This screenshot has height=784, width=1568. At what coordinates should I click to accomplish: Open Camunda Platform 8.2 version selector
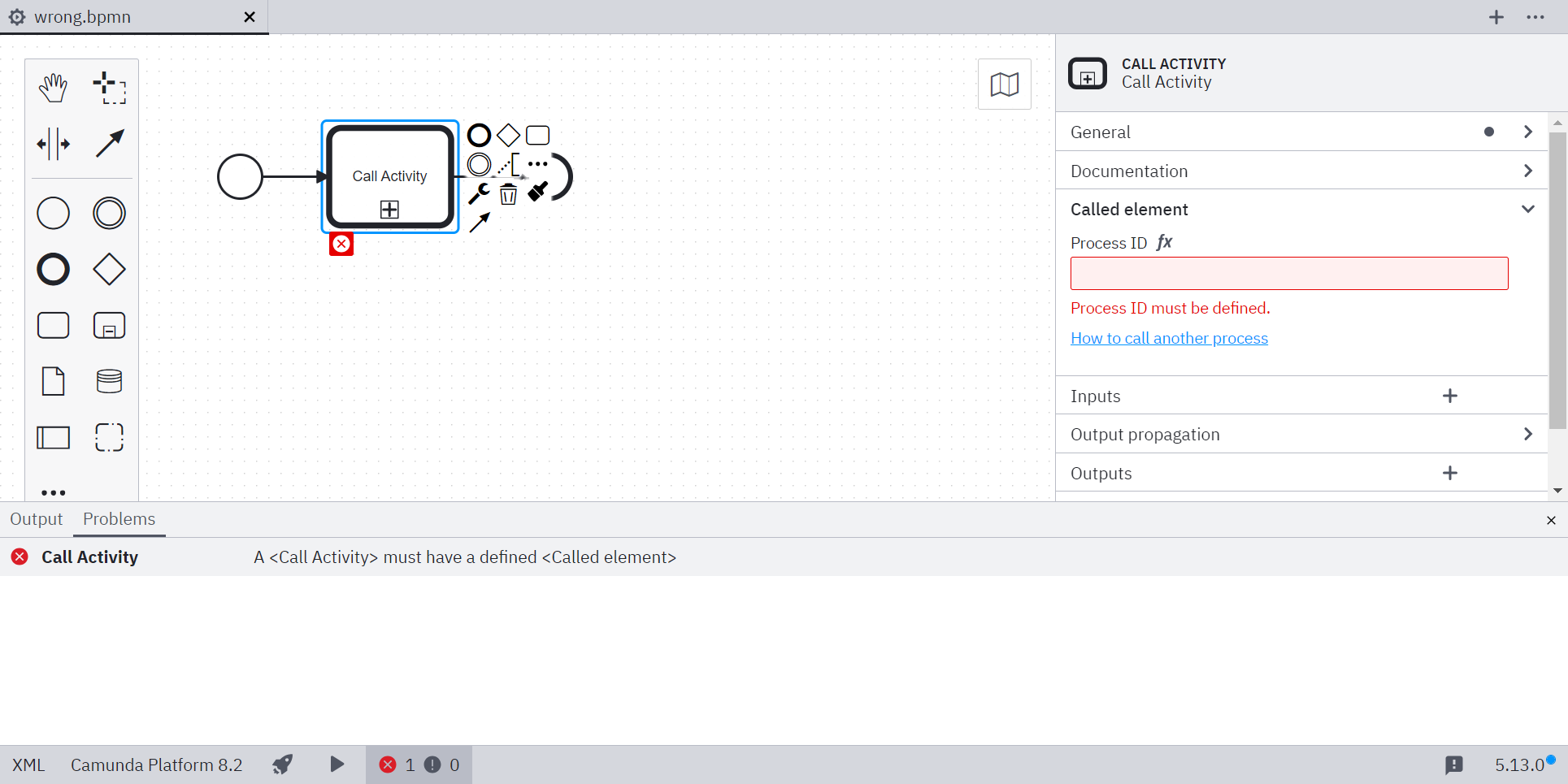coord(156,765)
